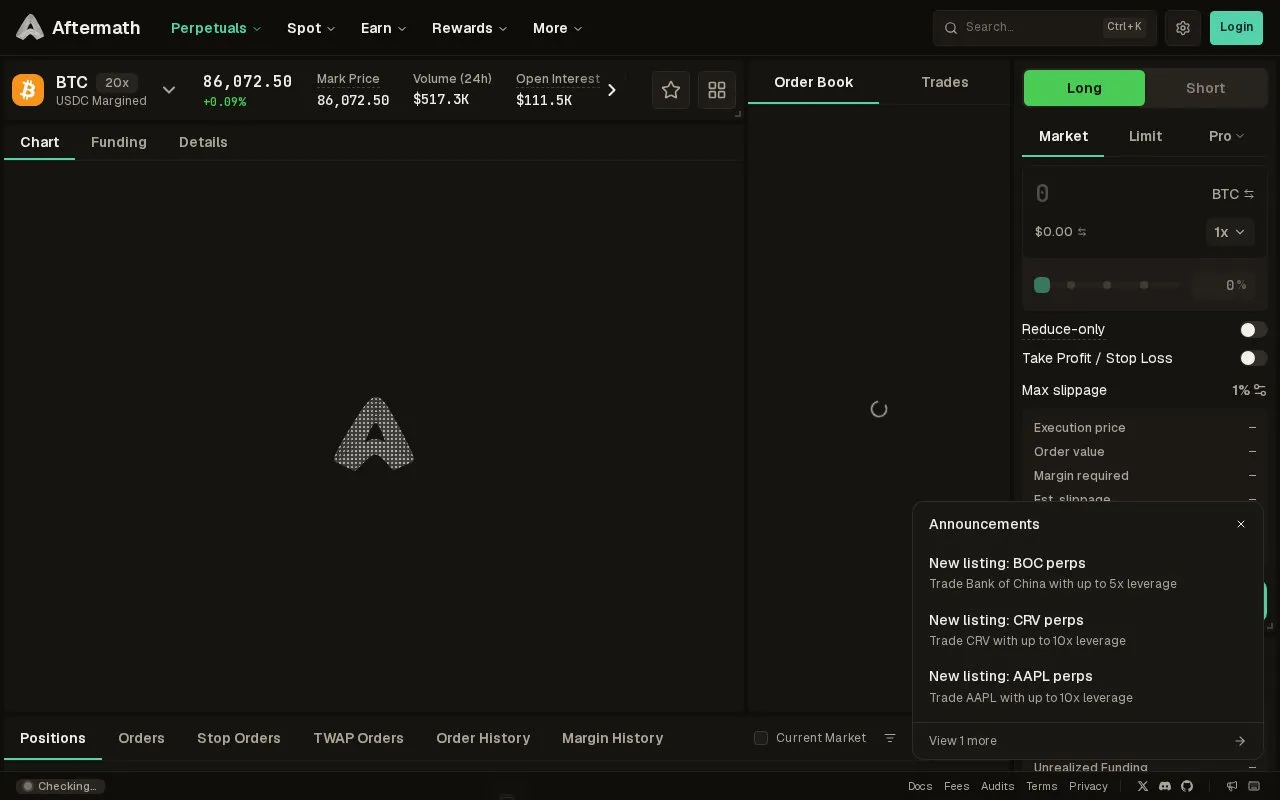Image resolution: width=1280 pixels, height=800 pixels.
Task: Click the keyboard icon in footer
Action: [1254, 786]
